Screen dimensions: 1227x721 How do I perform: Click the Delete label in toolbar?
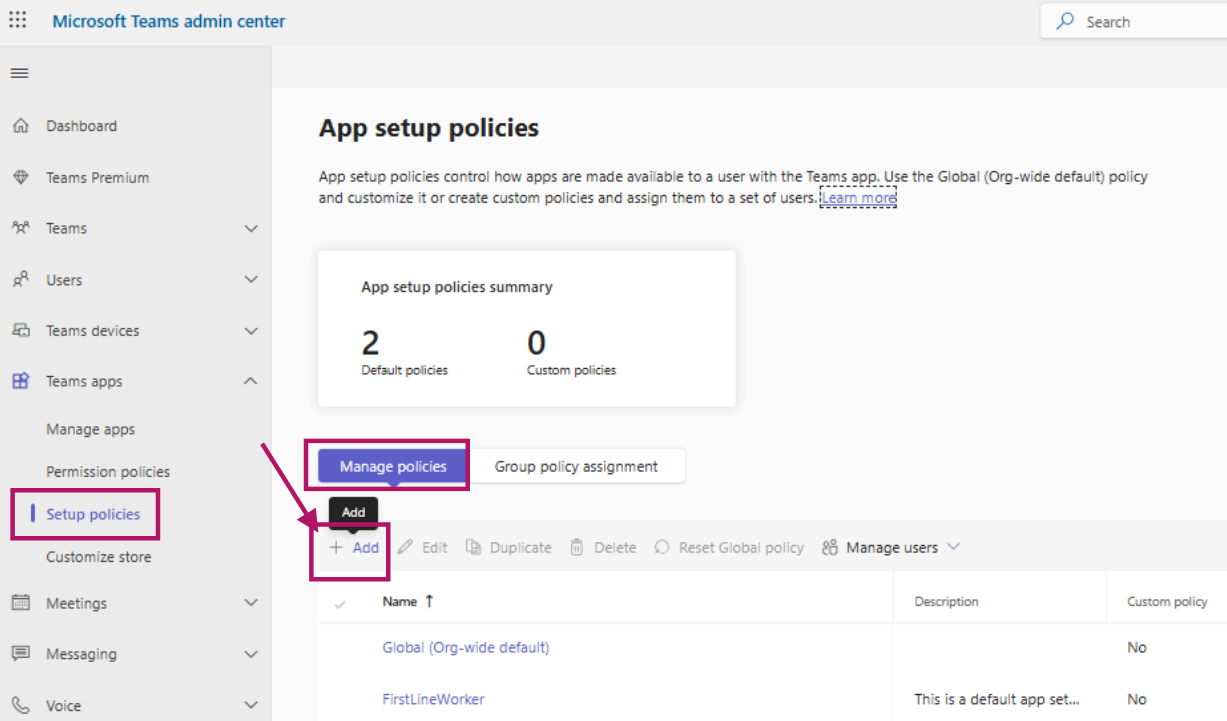tap(615, 547)
